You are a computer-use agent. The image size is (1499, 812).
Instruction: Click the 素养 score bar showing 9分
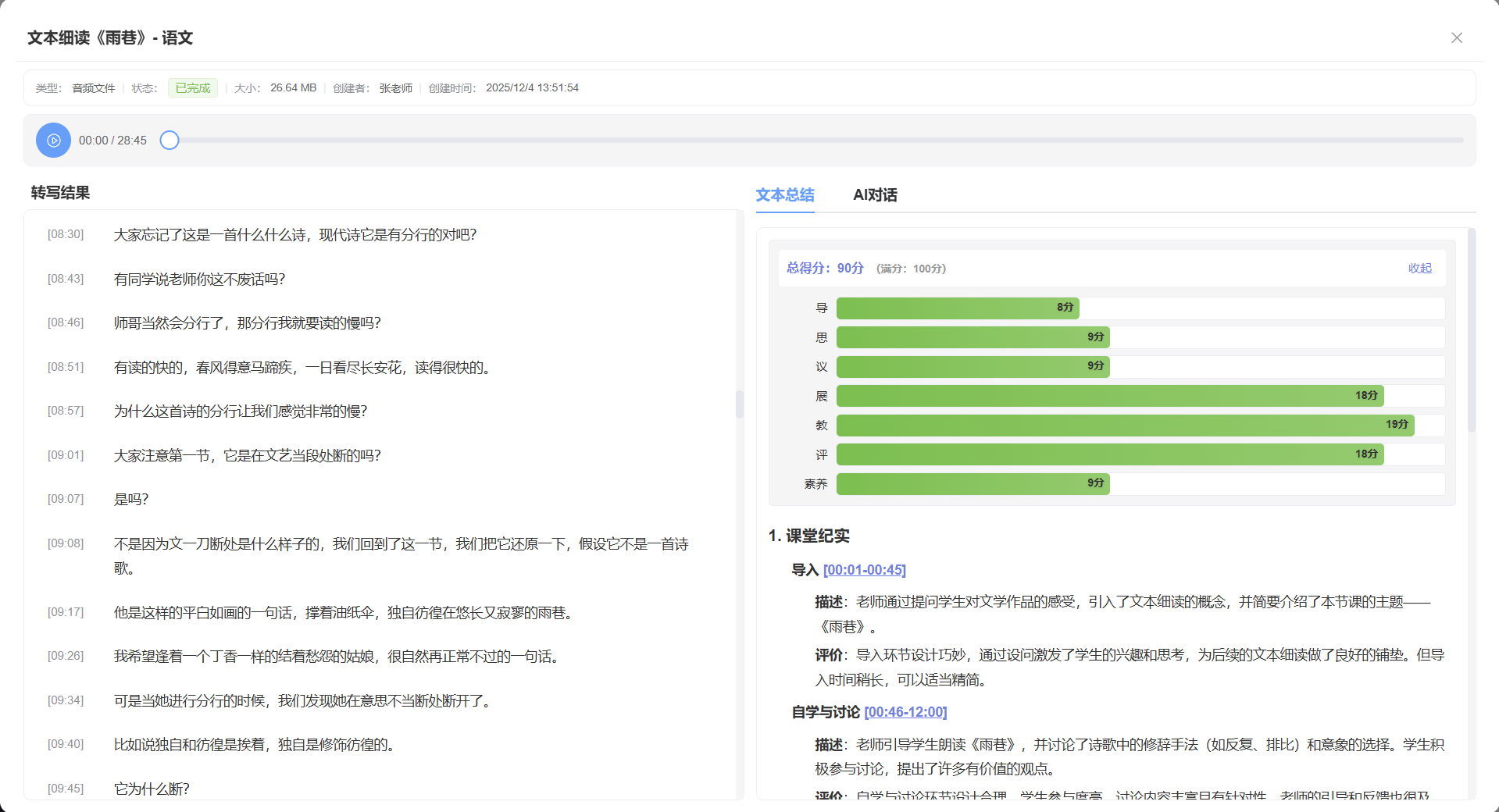[972, 483]
